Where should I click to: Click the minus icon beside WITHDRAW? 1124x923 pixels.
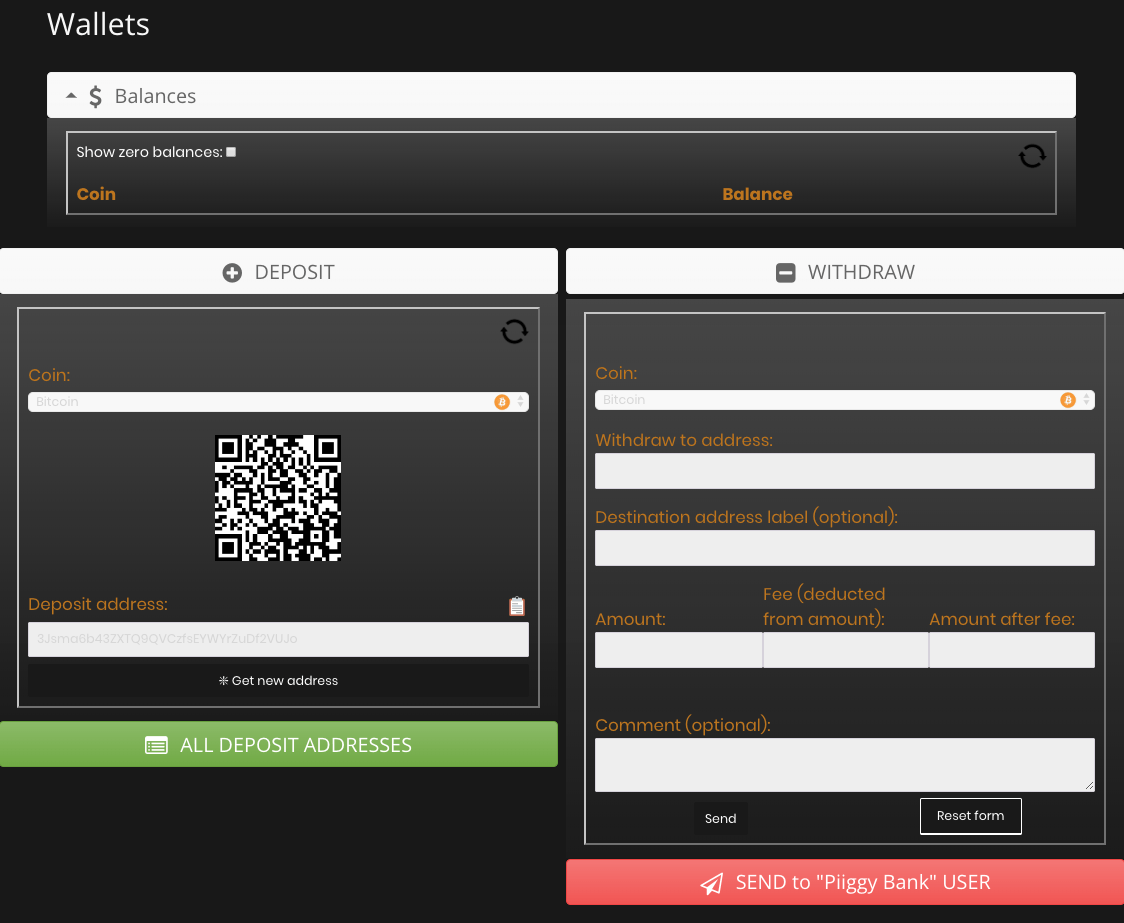click(x=786, y=272)
